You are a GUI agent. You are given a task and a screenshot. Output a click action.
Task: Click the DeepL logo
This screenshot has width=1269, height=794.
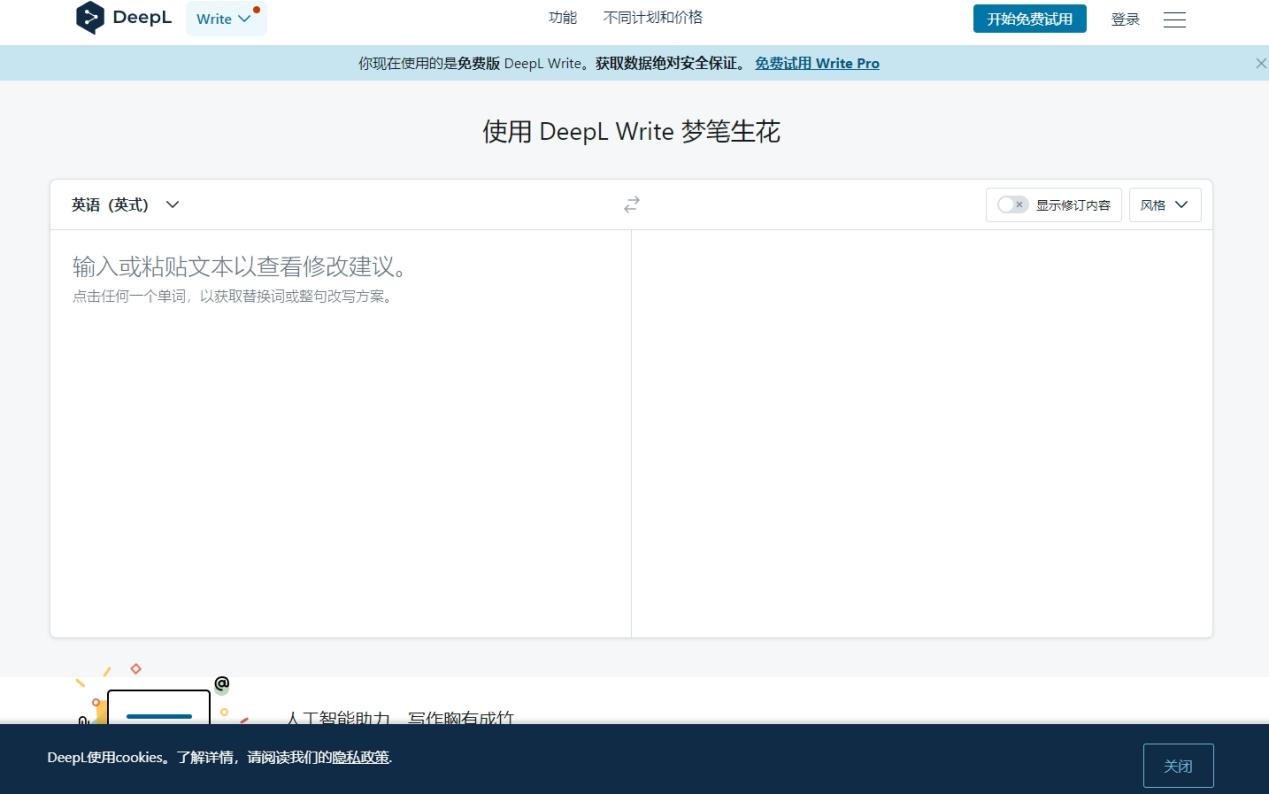[124, 18]
